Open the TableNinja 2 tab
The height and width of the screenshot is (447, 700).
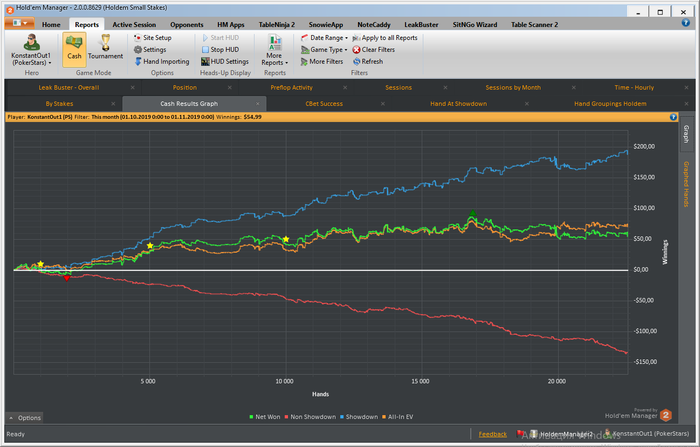click(277, 25)
